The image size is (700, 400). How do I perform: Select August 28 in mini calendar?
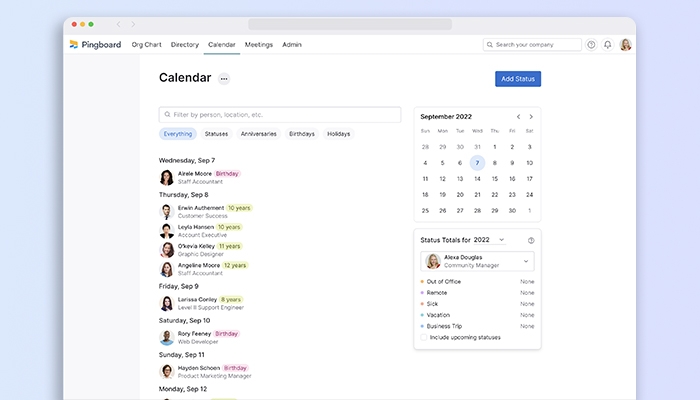[x=425, y=147]
